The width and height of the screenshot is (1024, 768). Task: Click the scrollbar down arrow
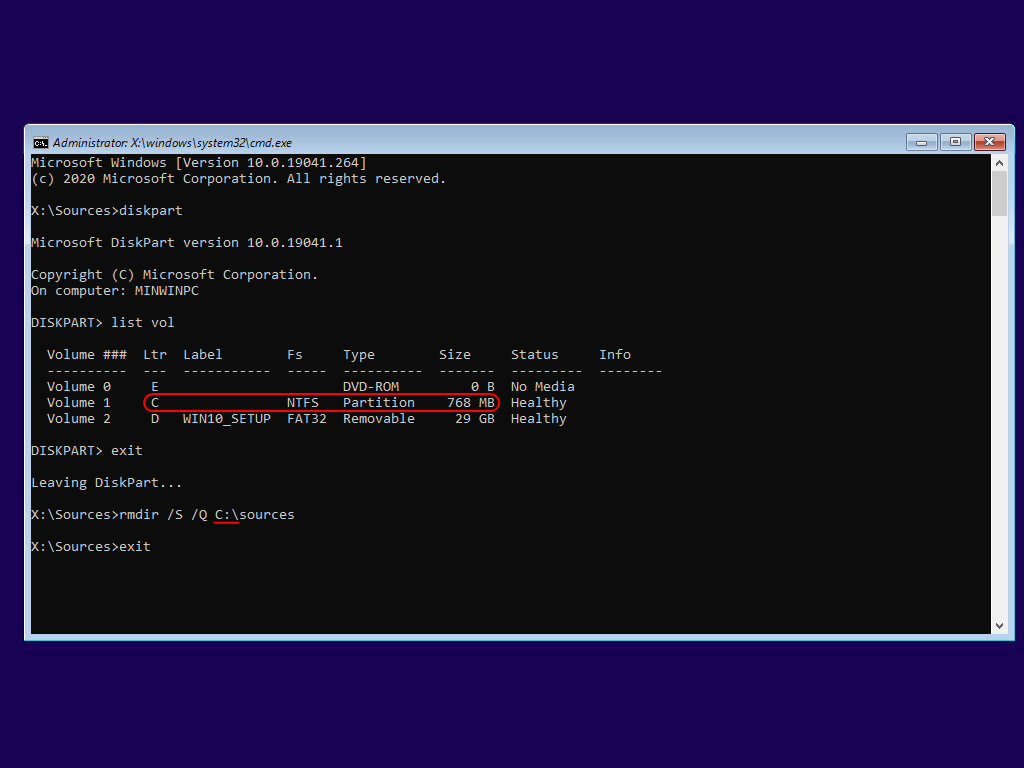[x=999, y=626]
